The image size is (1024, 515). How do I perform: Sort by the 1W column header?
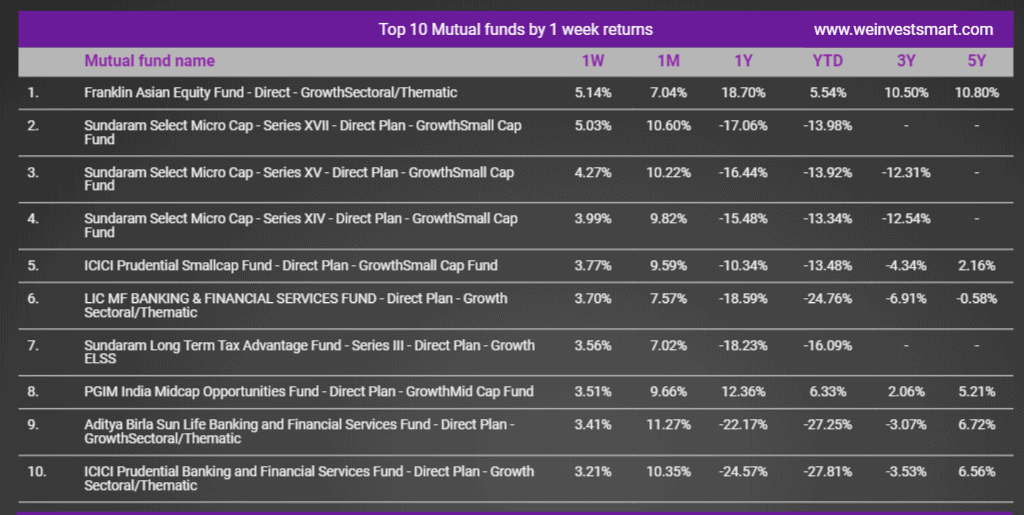593,61
